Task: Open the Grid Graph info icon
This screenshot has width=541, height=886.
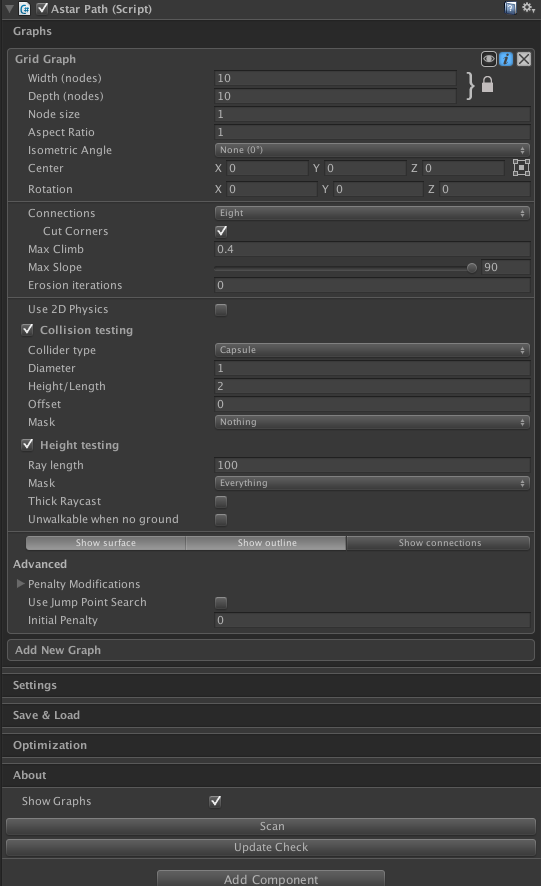Action: [506, 59]
